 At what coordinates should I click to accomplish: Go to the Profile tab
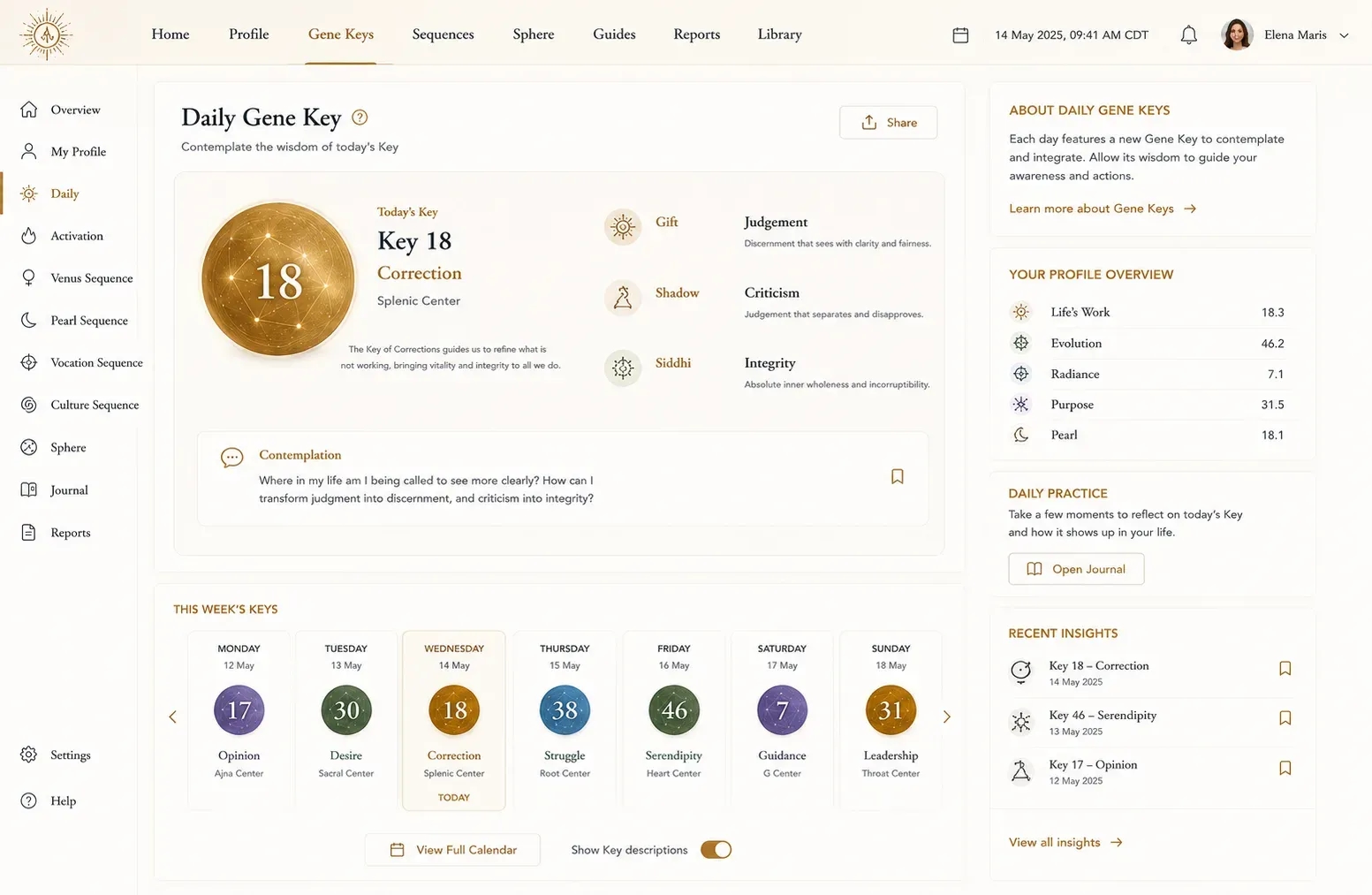(x=249, y=34)
